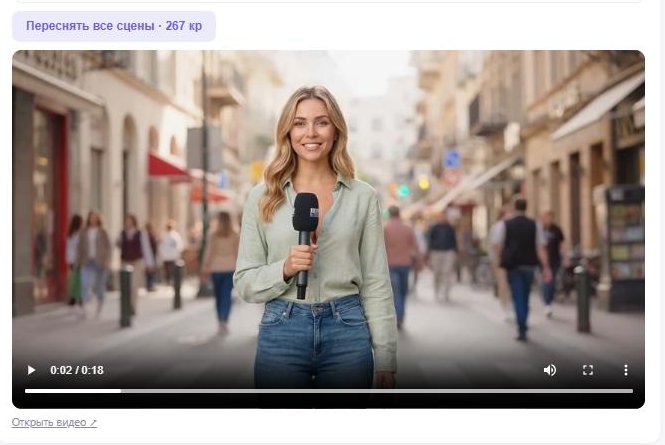Click the newsstand on the right side of the video

point(625,248)
